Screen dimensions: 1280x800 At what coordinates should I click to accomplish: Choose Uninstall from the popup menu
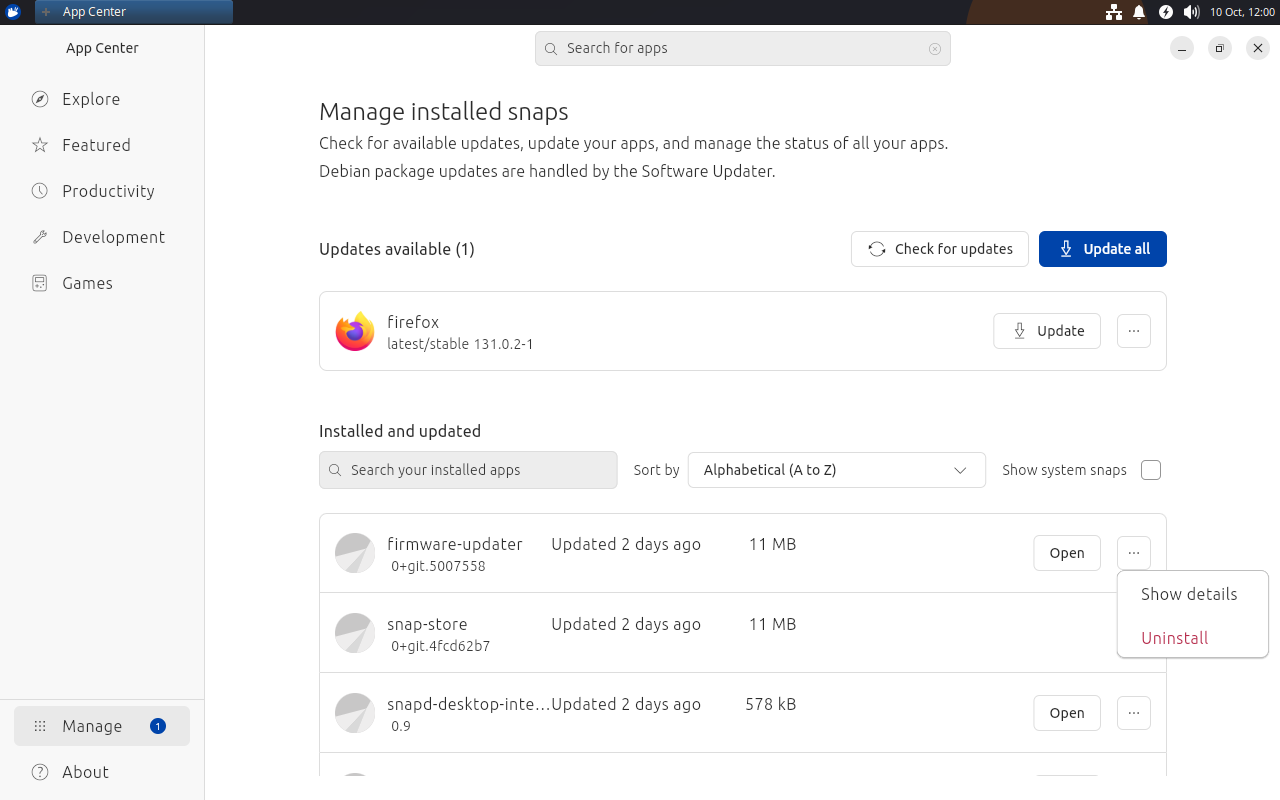pyautogui.click(x=1192, y=638)
